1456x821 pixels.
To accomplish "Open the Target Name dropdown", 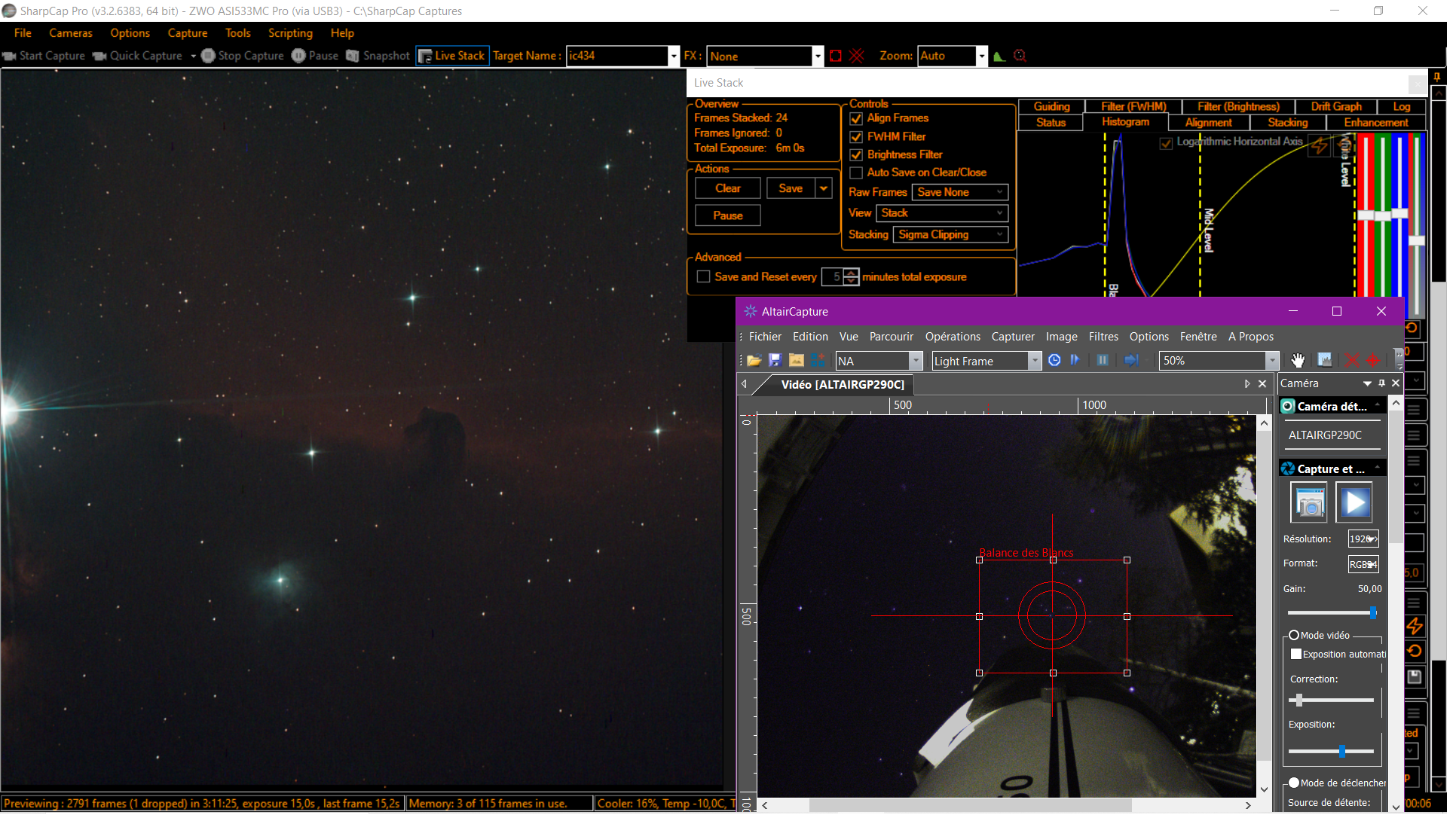I will pos(674,56).
